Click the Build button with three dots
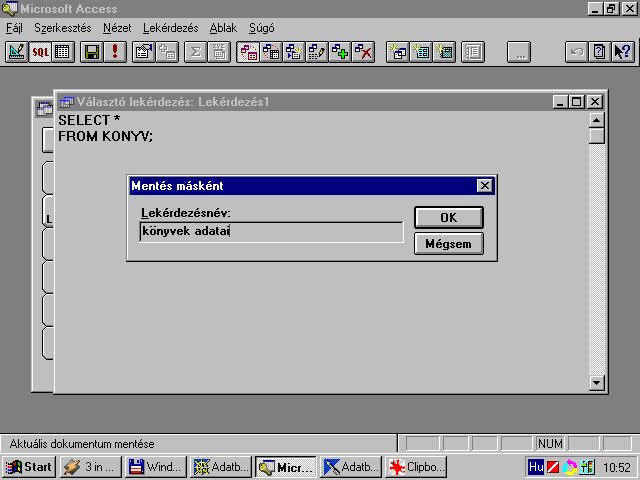The height and width of the screenshot is (480, 640). (x=518, y=52)
